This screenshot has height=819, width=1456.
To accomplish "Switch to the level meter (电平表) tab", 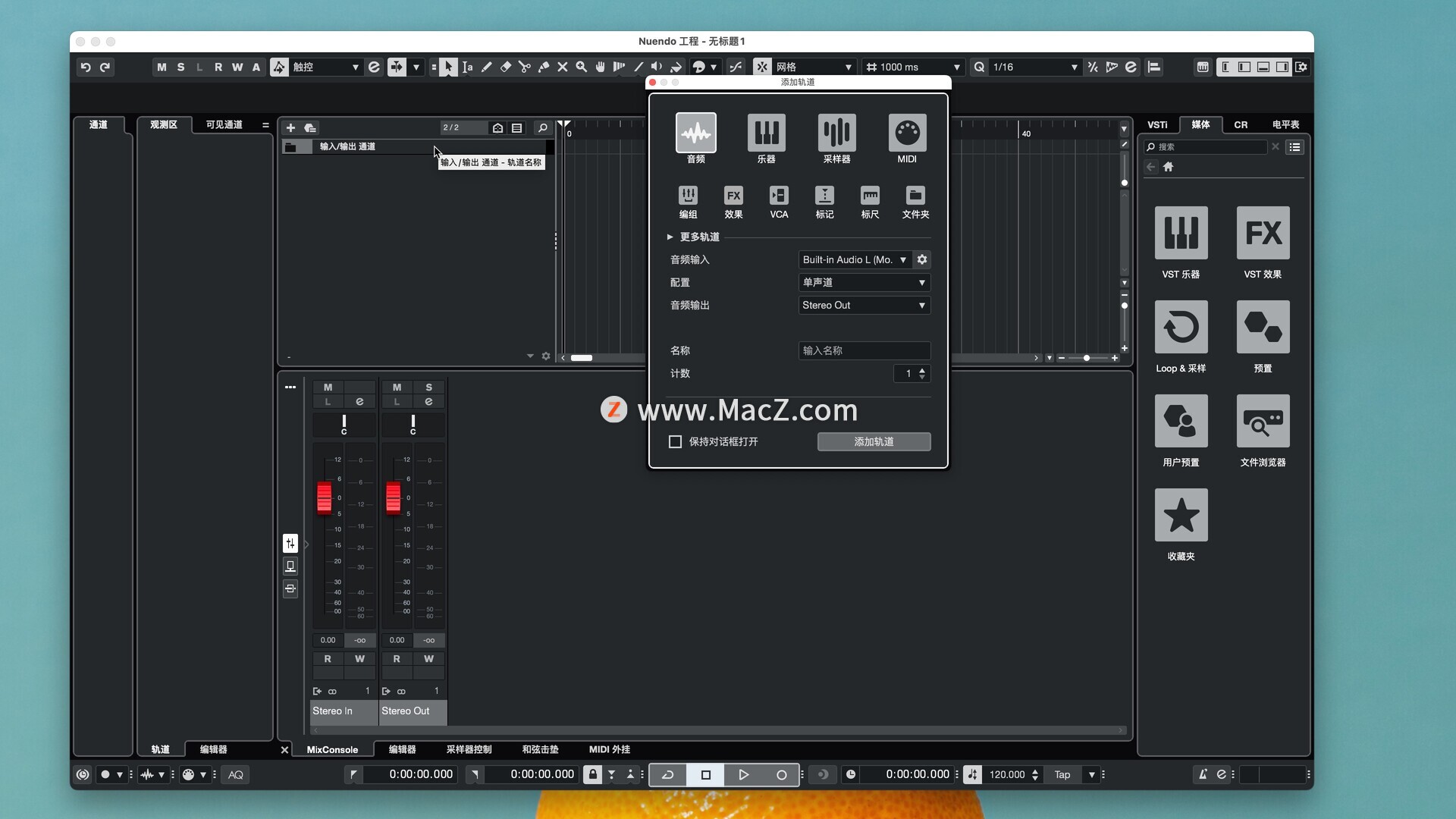I will pyautogui.click(x=1285, y=124).
